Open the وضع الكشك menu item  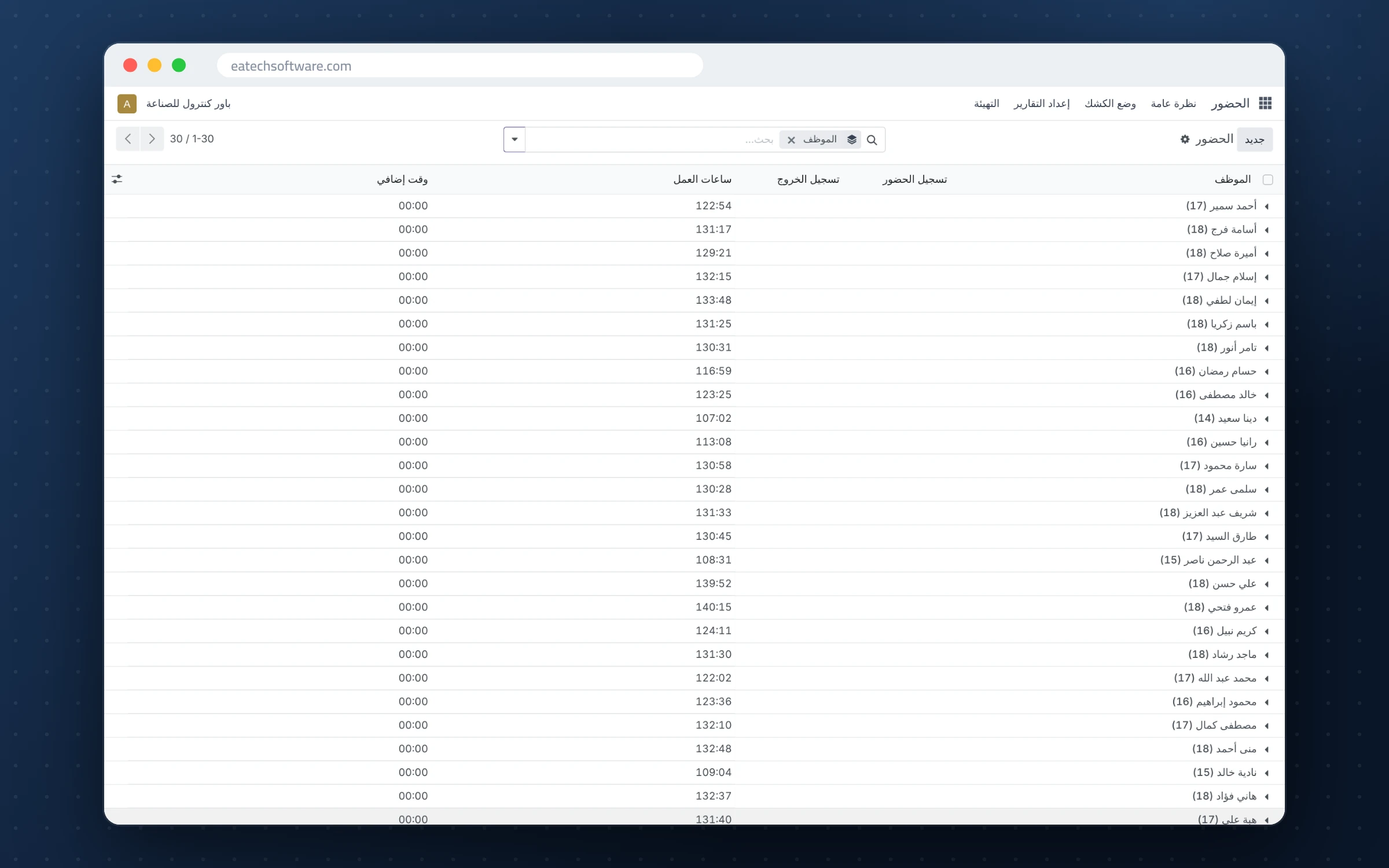click(x=1110, y=104)
